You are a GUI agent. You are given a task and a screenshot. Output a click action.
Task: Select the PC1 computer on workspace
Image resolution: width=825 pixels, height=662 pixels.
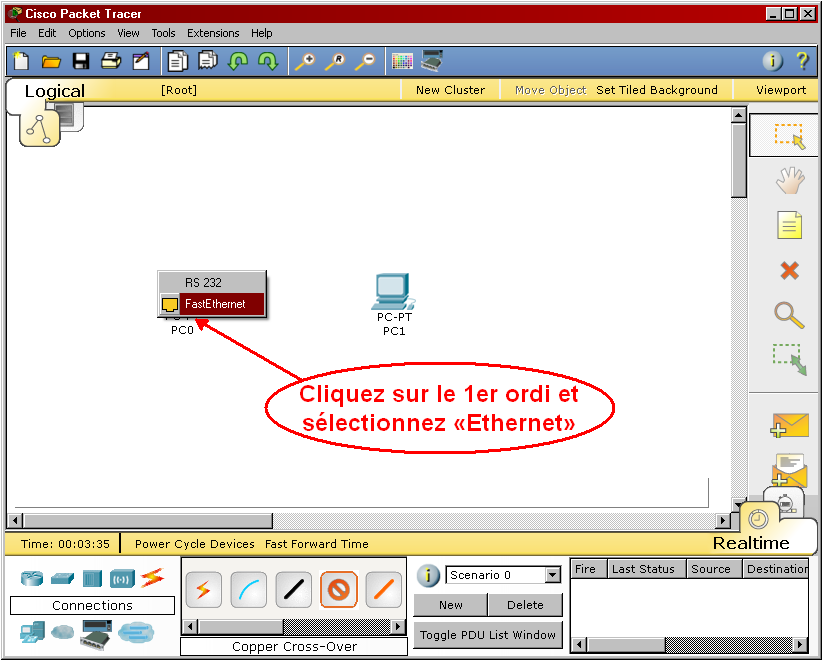(x=393, y=292)
